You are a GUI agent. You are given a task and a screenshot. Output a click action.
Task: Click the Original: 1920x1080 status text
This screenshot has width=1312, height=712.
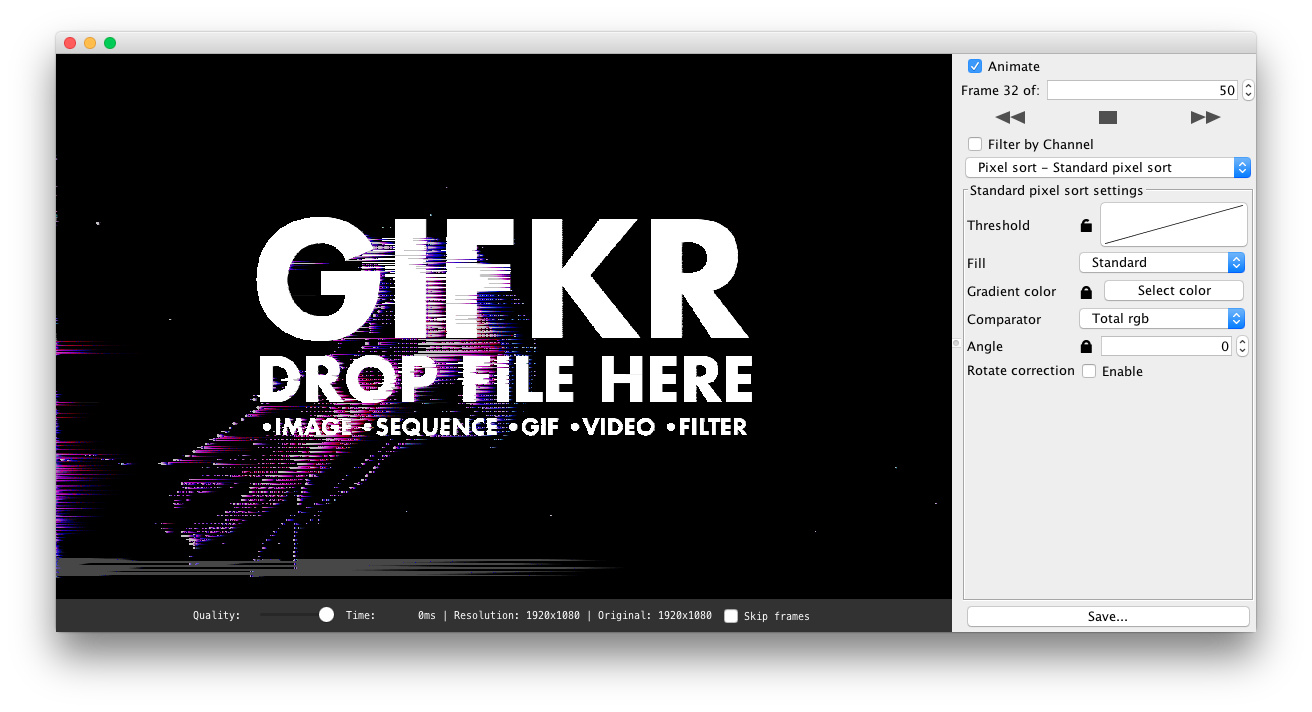point(655,616)
